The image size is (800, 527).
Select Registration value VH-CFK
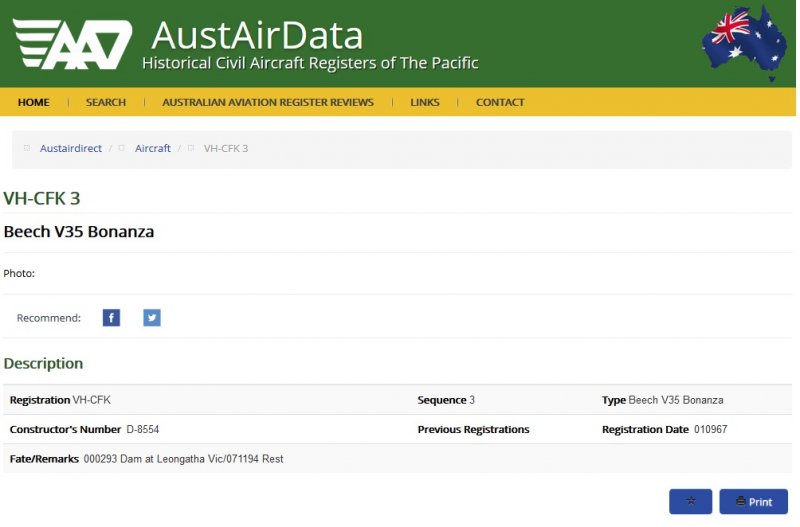coord(91,400)
